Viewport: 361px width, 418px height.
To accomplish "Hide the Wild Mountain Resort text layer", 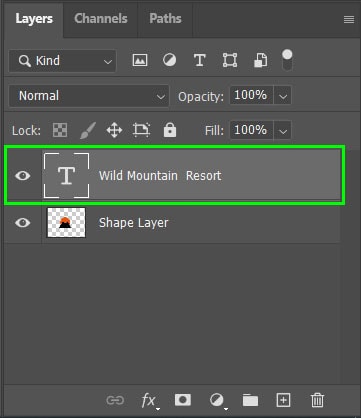I will click(23, 175).
